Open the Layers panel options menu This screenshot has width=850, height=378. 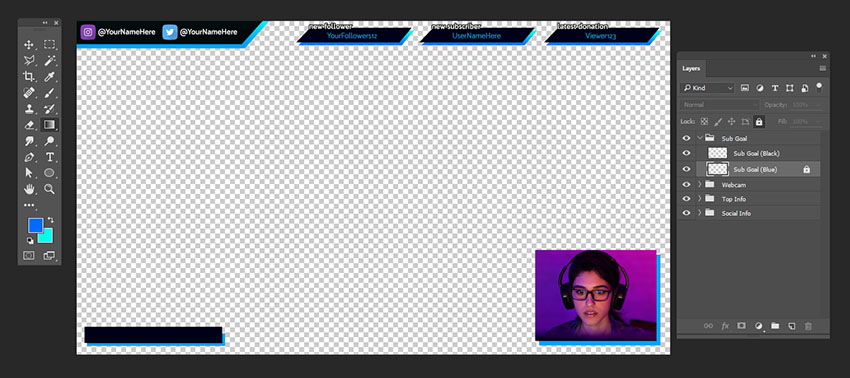[x=822, y=68]
